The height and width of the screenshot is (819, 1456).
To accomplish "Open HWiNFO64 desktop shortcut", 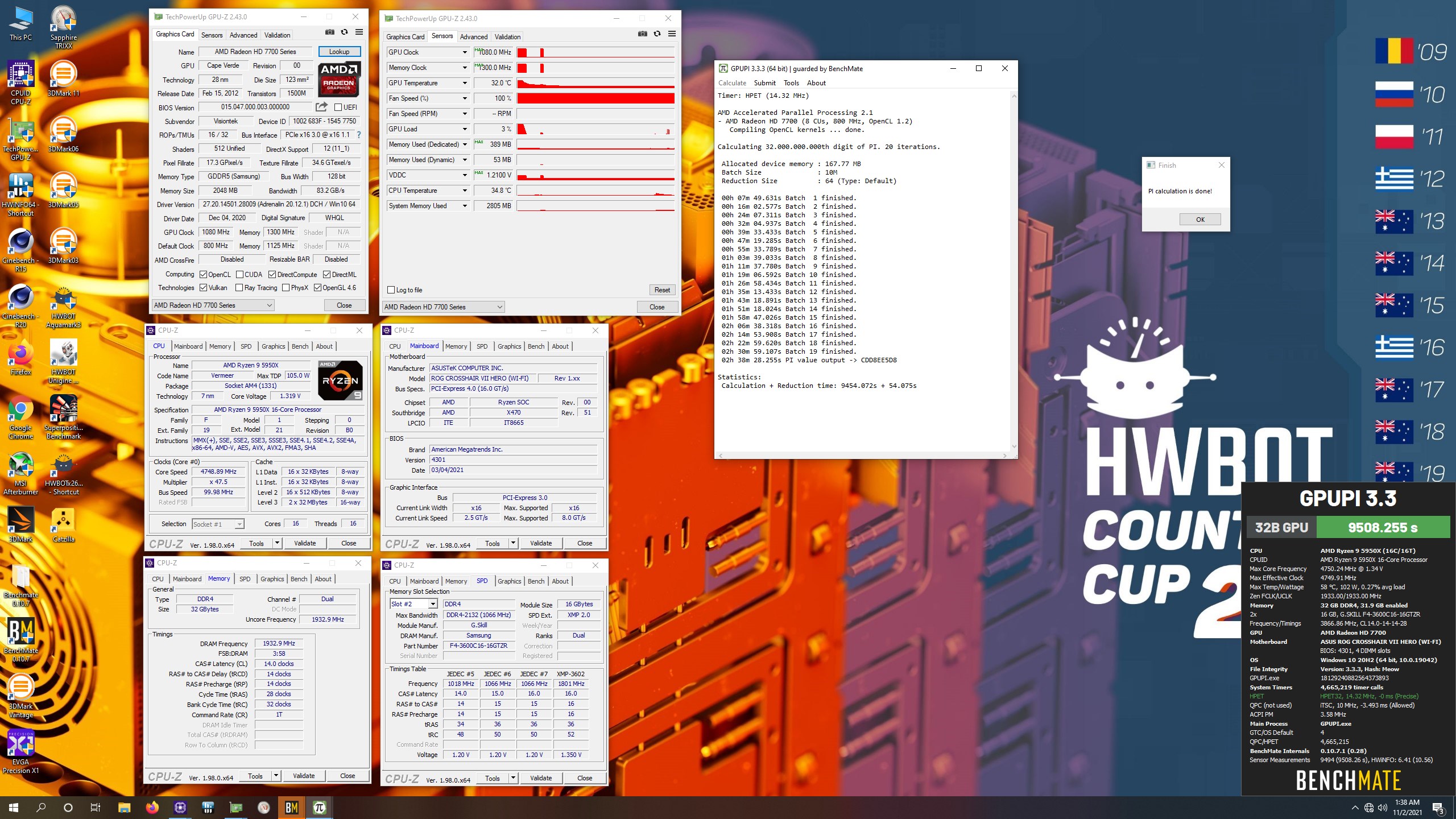I will pos(21,194).
